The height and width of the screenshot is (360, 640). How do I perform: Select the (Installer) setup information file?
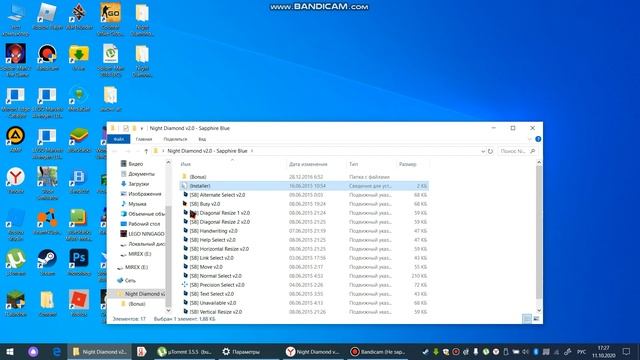tap(304, 186)
